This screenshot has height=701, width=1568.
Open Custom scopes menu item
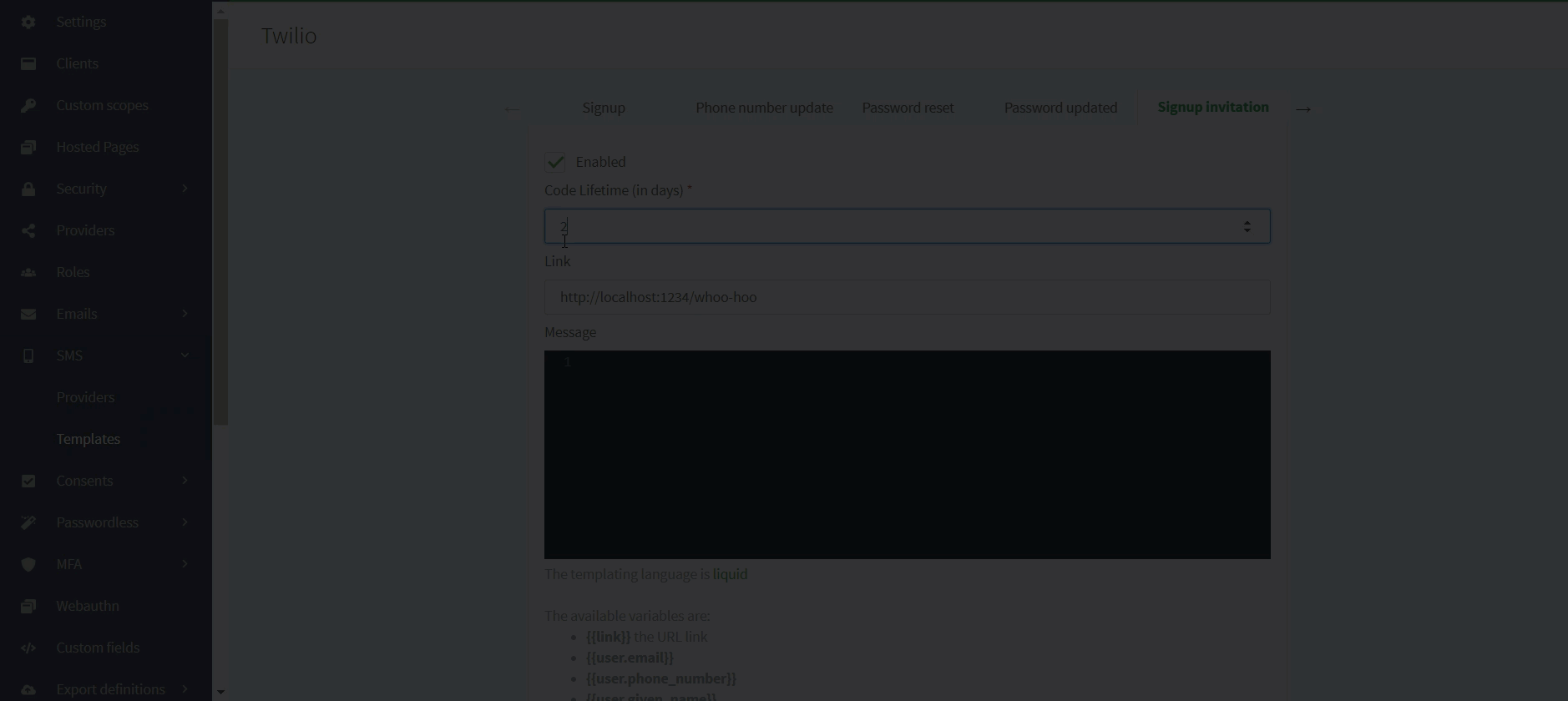102,105
